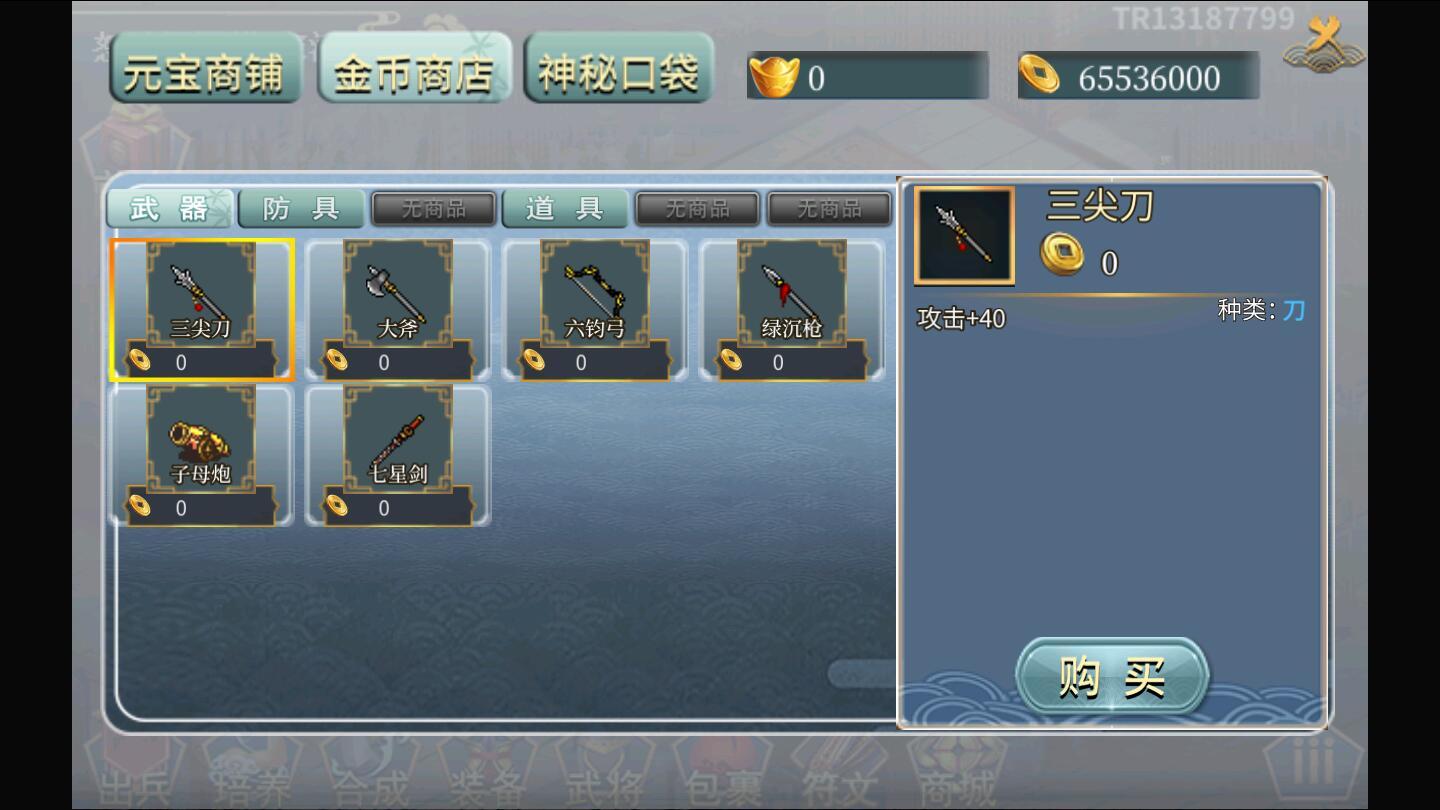Viewport: 1440px width, 810px height.
Task: Click the 三尖刀 preview thumbnail in detail panel
Action: (964, 236)
